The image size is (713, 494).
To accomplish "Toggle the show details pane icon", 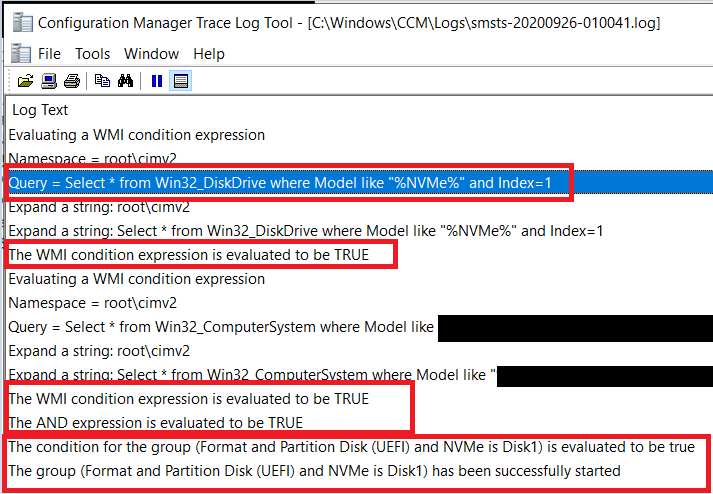I will pyautogui.click(x=181, y=81).
